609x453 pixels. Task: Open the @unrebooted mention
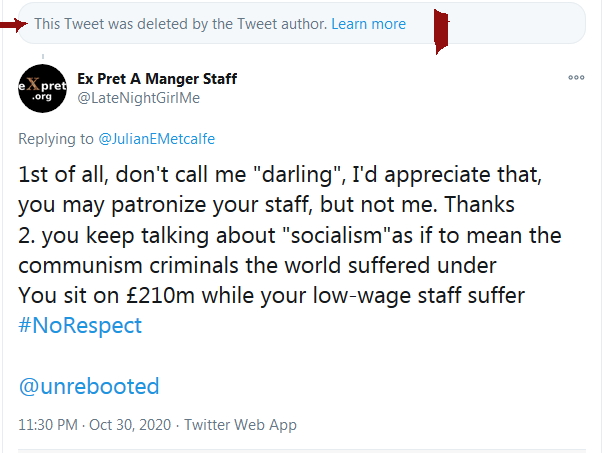tap(89, 386)
